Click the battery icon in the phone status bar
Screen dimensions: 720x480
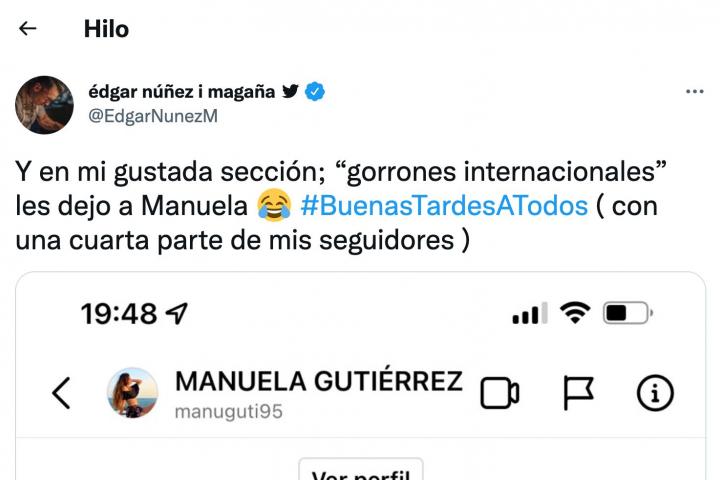click(x=629, y=313)
